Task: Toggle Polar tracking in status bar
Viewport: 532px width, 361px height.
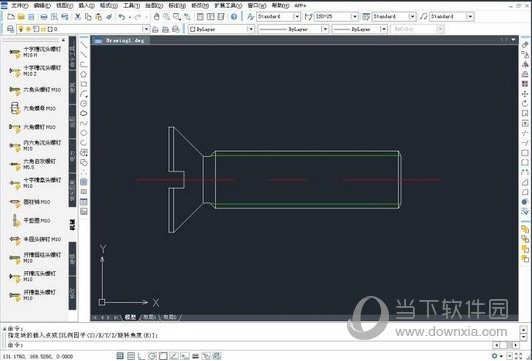Action: [152, 356]
